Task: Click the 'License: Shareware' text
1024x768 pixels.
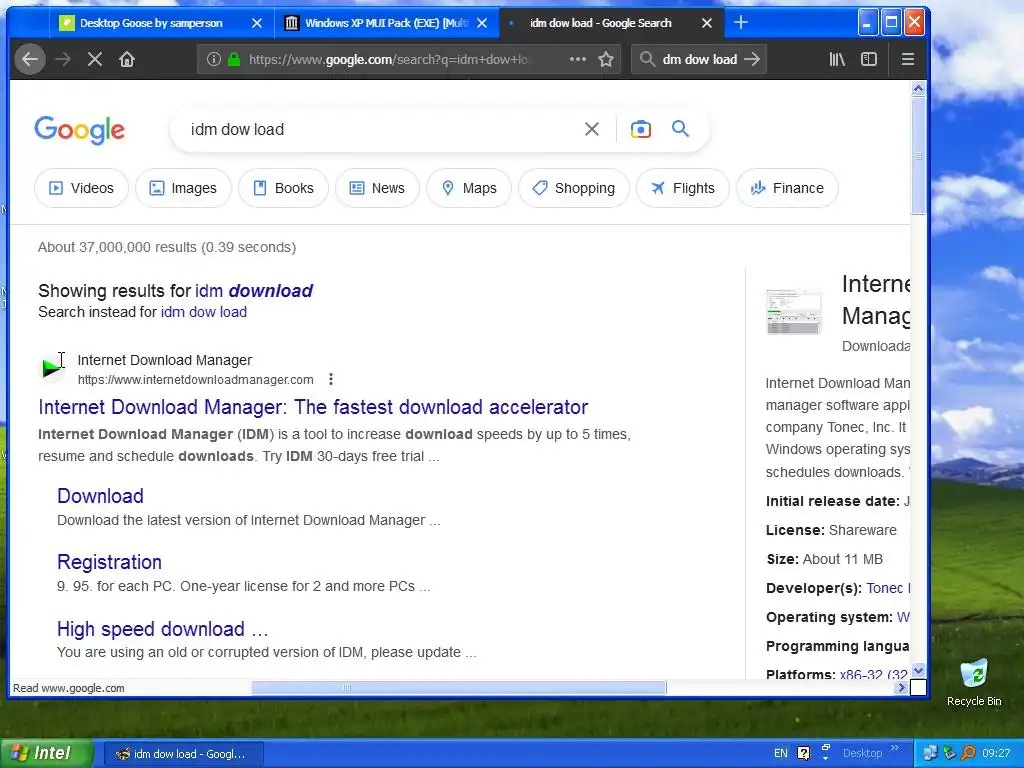Action: tap(831, 530)
